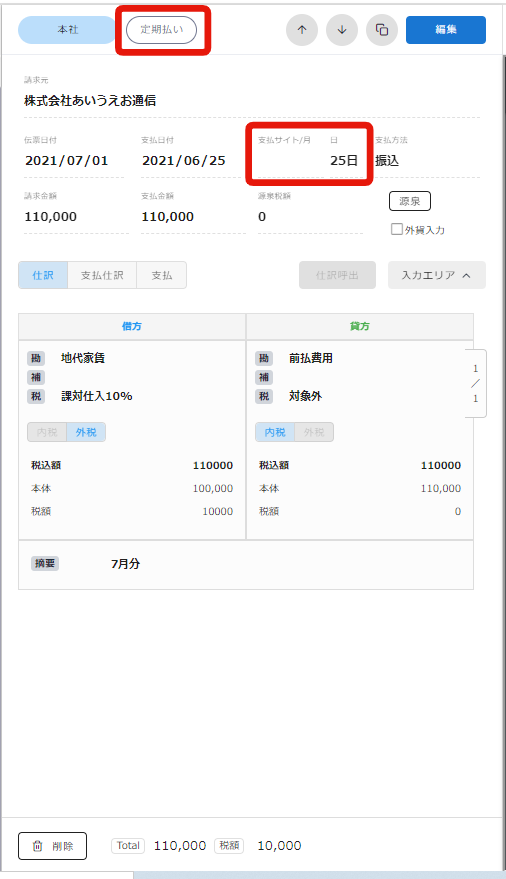This screenshot has width=506, height=879.
Task: Click the debit 勘 account icon
Action: (36, 358)
